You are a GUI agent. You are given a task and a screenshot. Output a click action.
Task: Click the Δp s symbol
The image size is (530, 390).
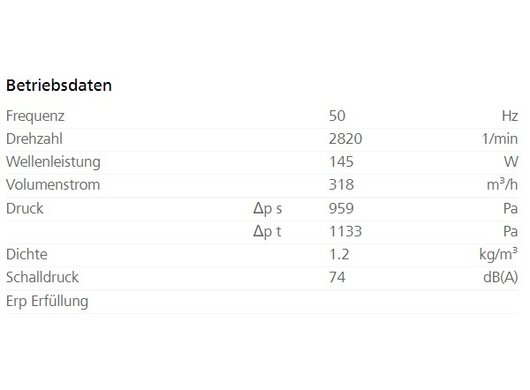267,209
